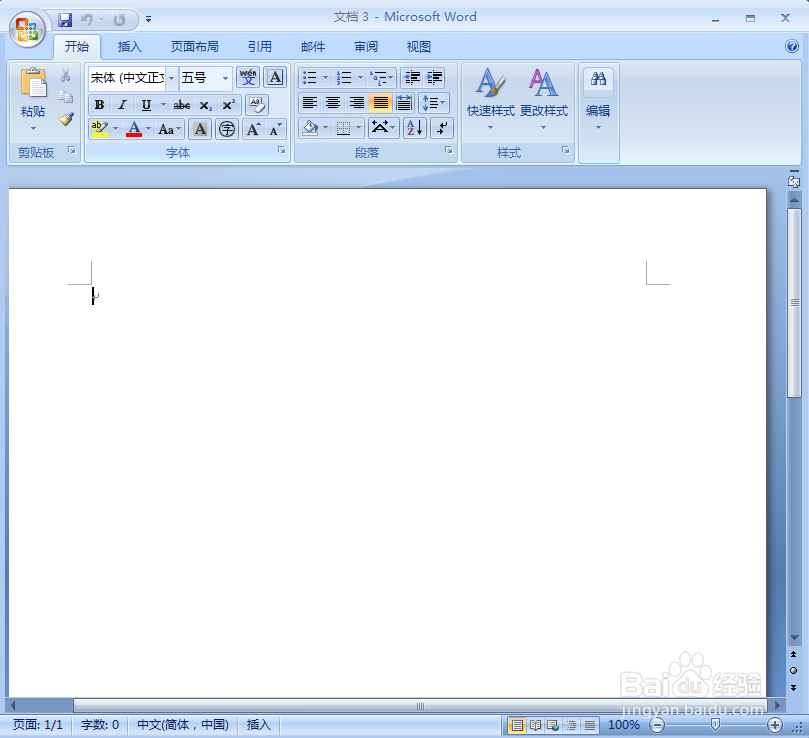The image size is (809, 738).
Task: Click the Clear Formatting eraser icon
Action: (x=256, y=105)
